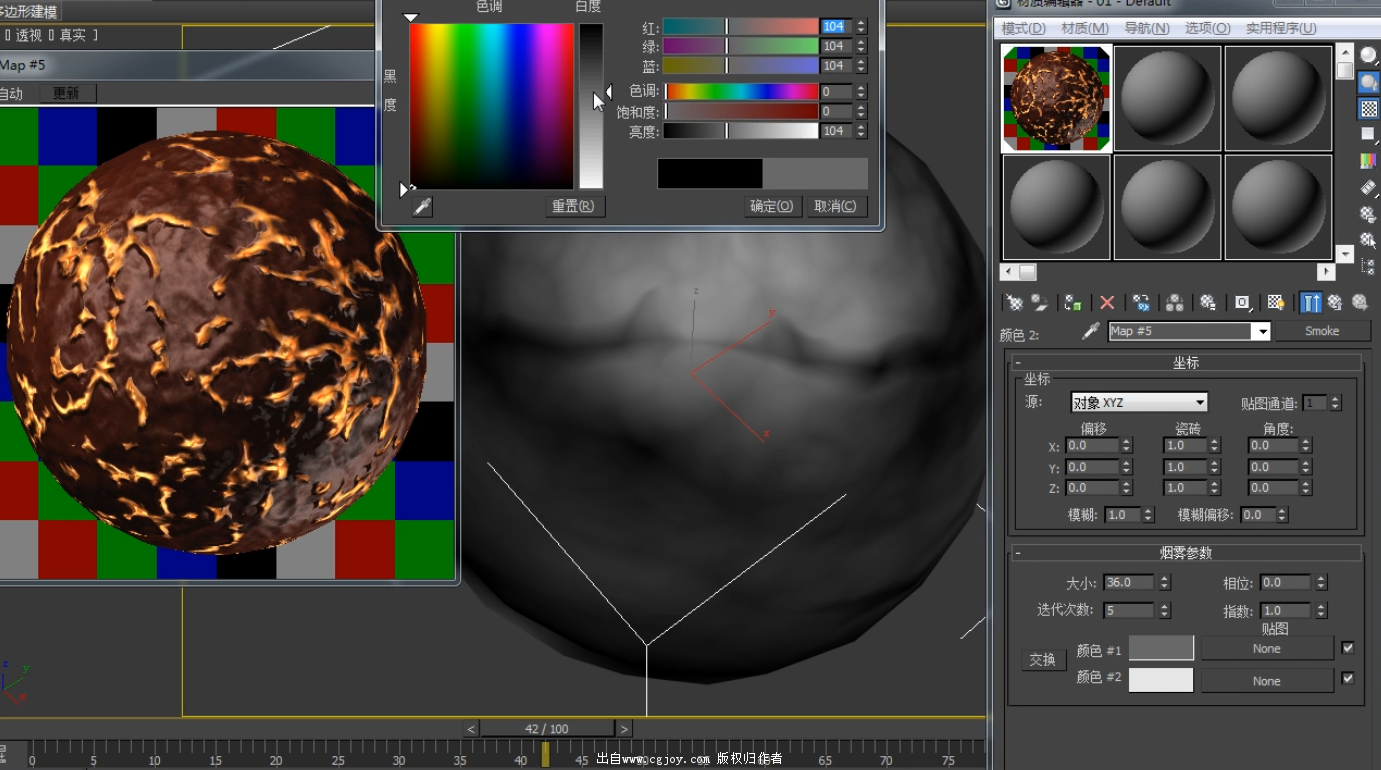Image resolution: width=1381 pixels, height=770 pixels.
Task: Click the 真实 viewport shading label
Action: coord(72,35)
